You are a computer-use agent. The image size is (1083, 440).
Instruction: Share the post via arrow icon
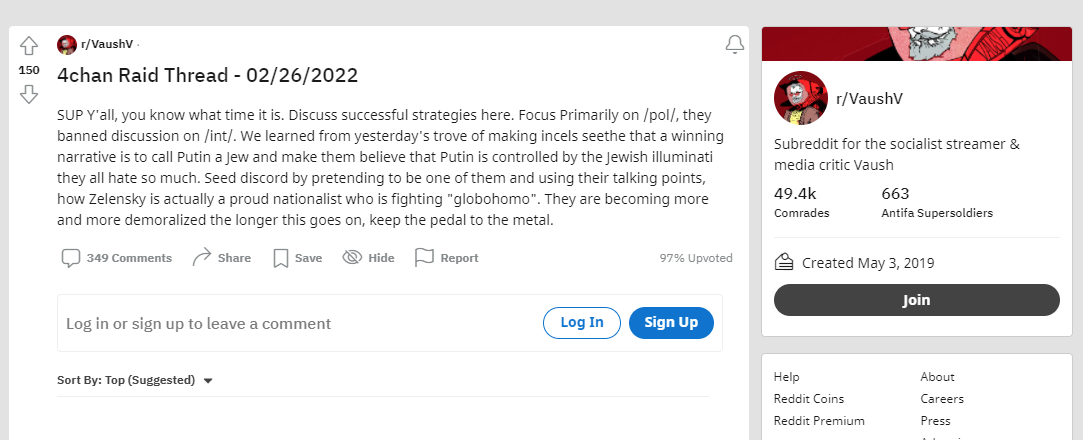202,258
